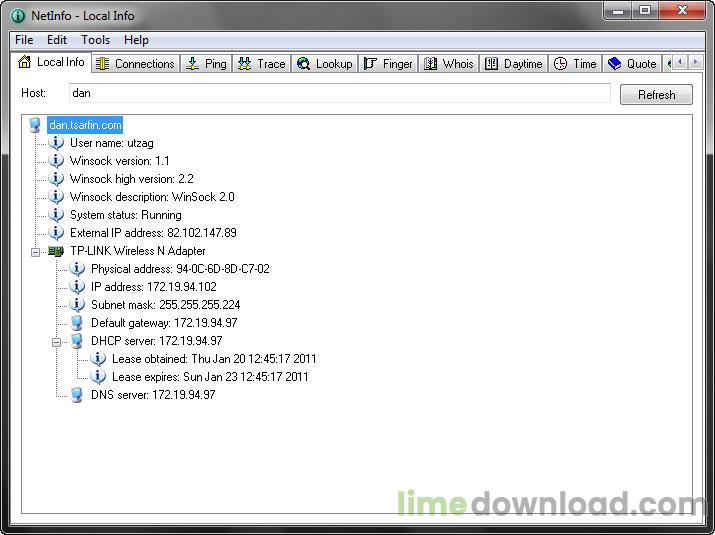Select the External IP address entry
The image size is (715, 535).
coord(152,233)
